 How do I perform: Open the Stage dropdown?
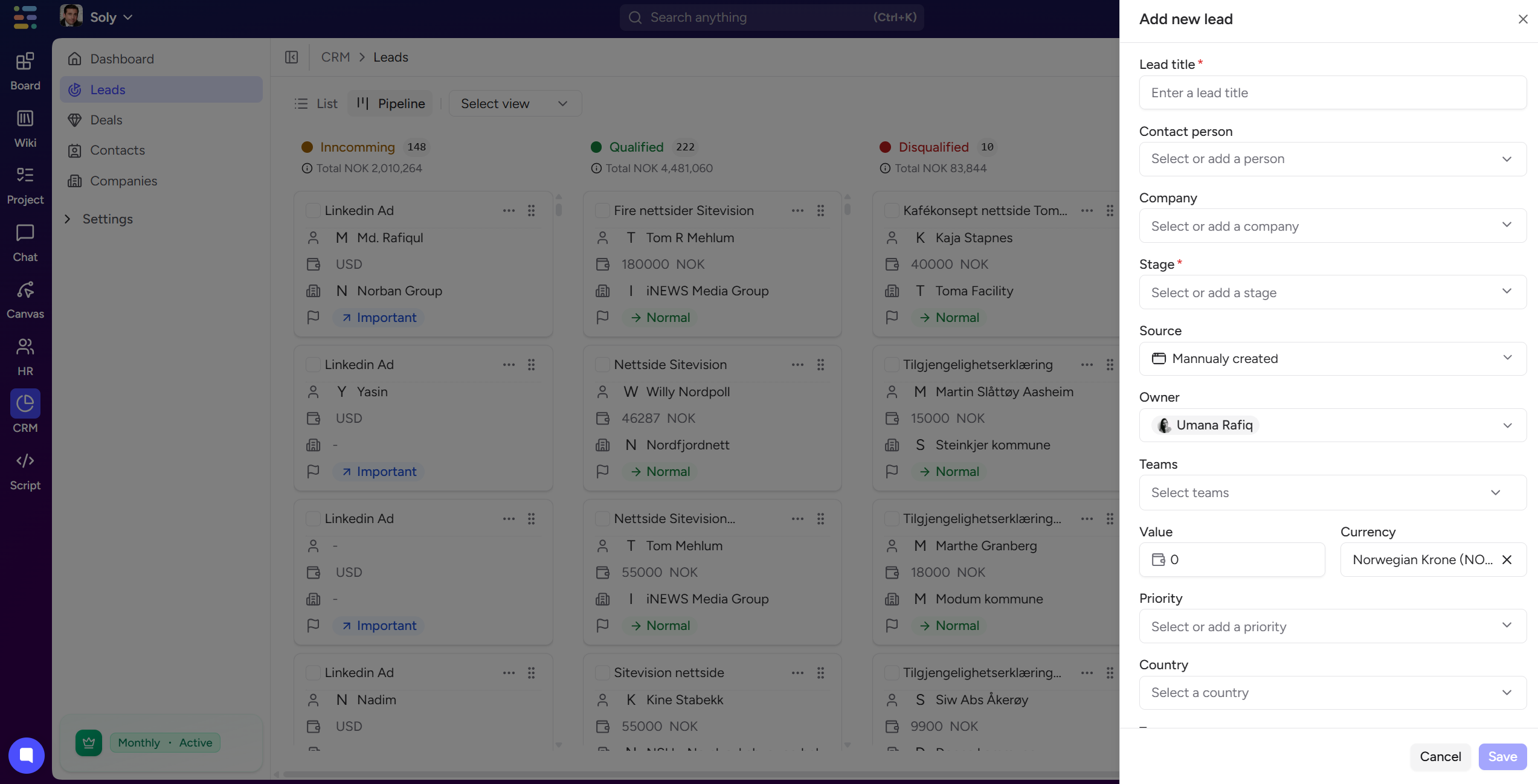tap(1332, 292)
